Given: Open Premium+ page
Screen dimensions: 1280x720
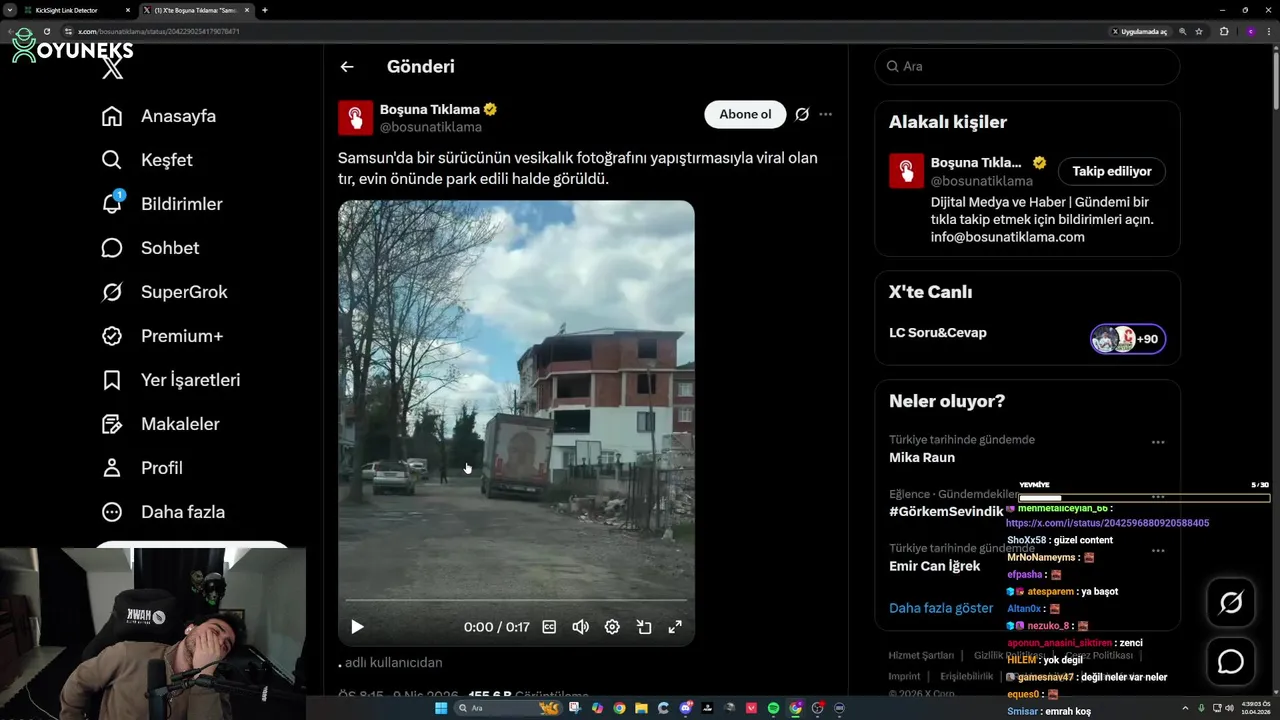Looking at the screenshot, I should [161, 336].
